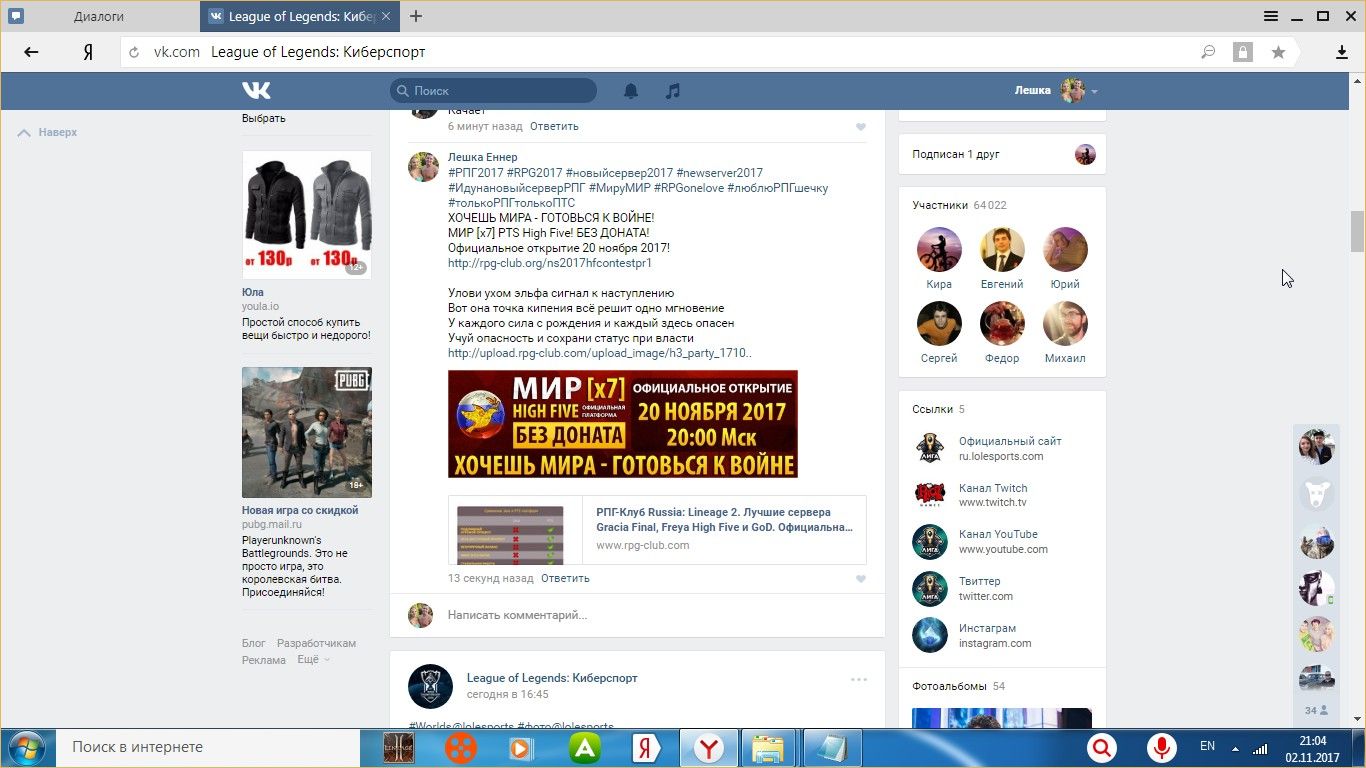This screenshot has height=768, width=1366.
Task: Open the Канал Twitch link icon
Action: point(930,495)
